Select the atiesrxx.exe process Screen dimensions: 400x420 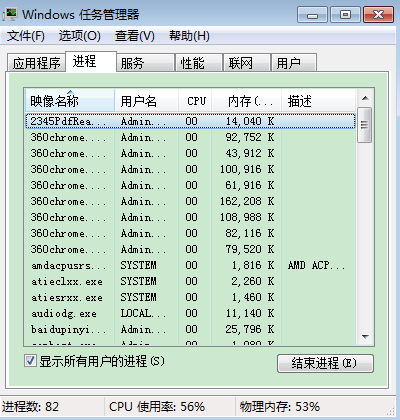(190, 297)
